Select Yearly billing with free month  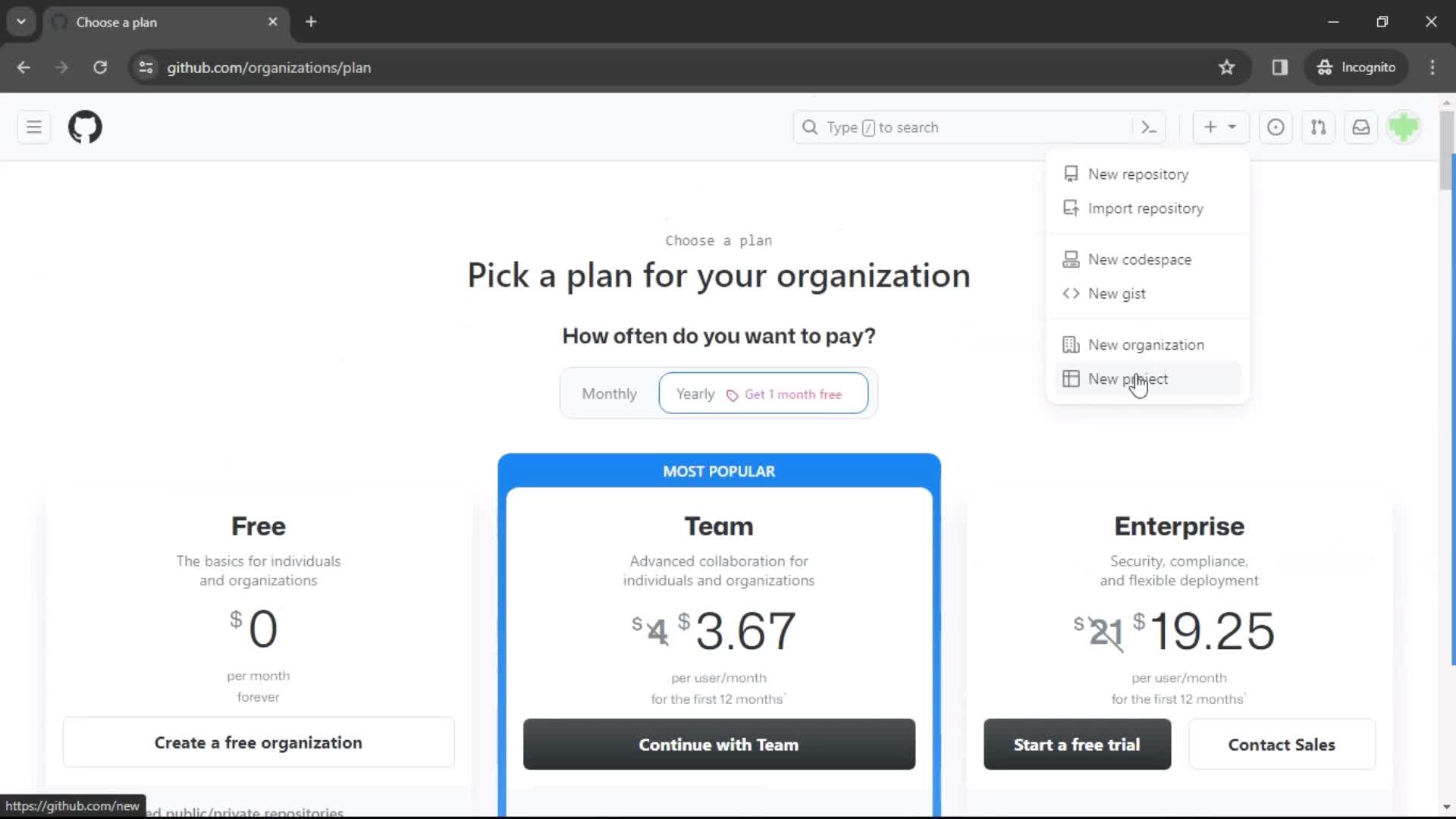click(x=764, y=393)
